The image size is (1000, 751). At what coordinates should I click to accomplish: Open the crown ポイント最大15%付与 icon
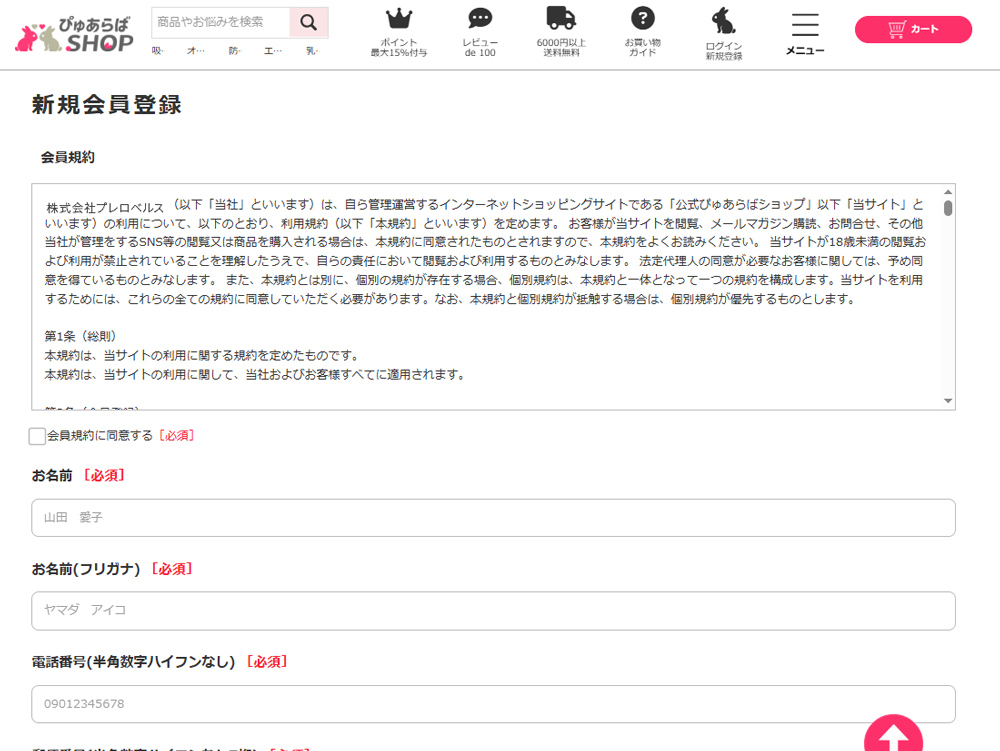[x=399, y=32]
